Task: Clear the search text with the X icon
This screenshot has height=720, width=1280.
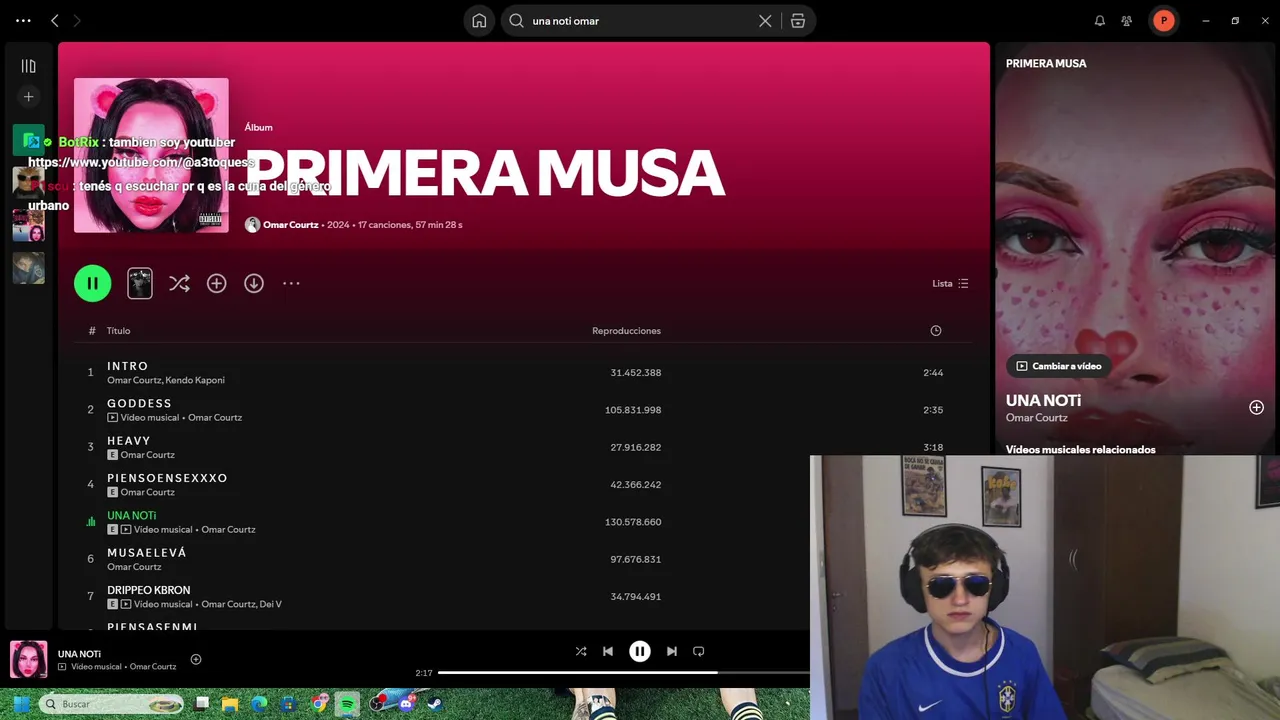Action: (765, 21)
